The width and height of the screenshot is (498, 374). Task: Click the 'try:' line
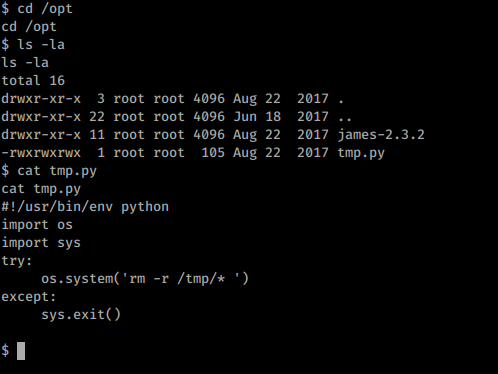[x=17, y=261]
